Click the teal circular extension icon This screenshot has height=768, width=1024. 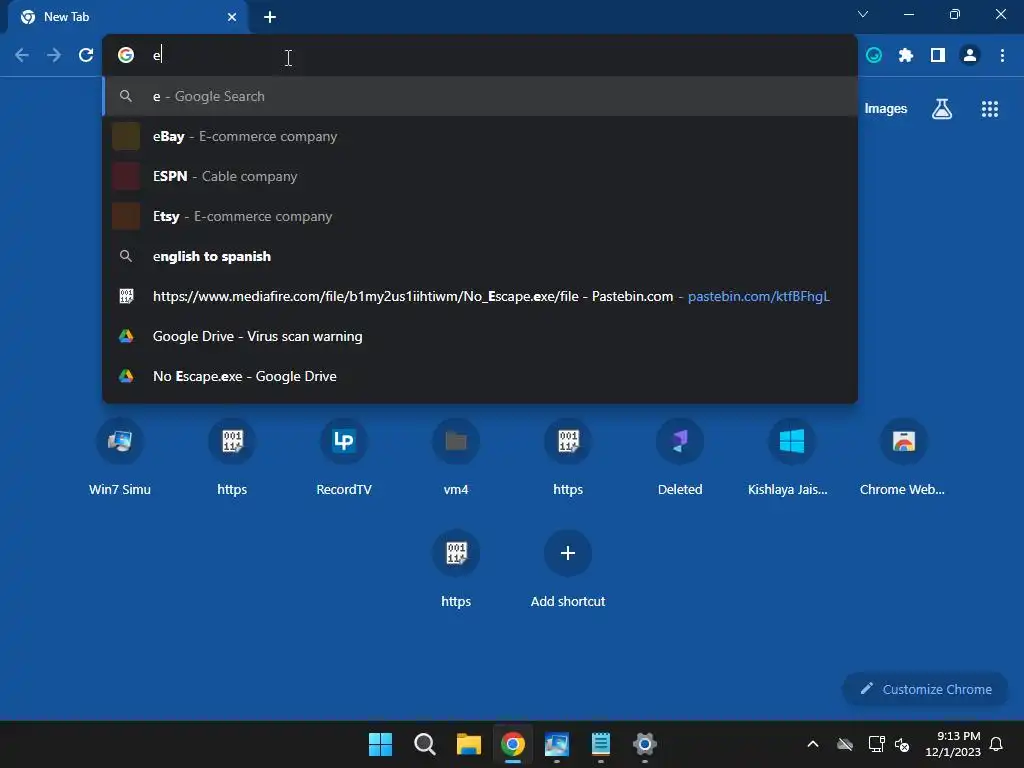coord(874,55)
